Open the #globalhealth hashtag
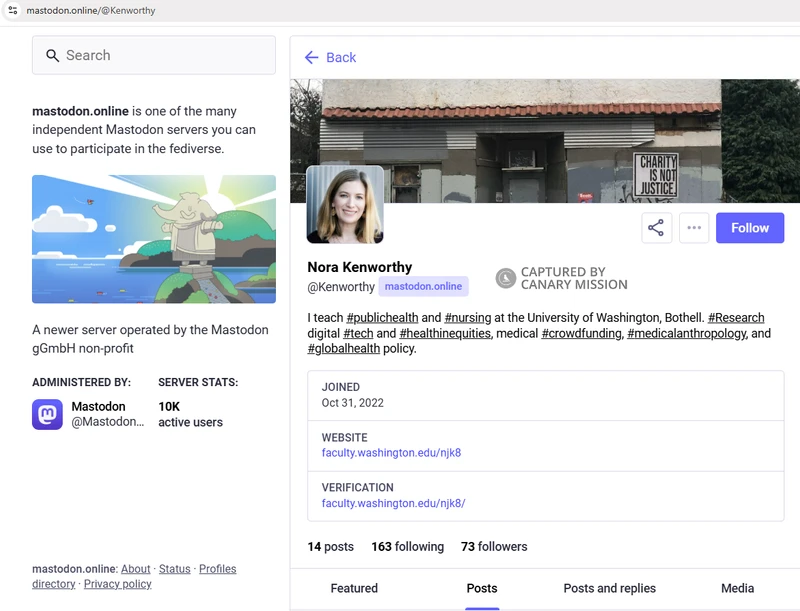The height and width of the screenshot is (611, 800). pos(344,348)
